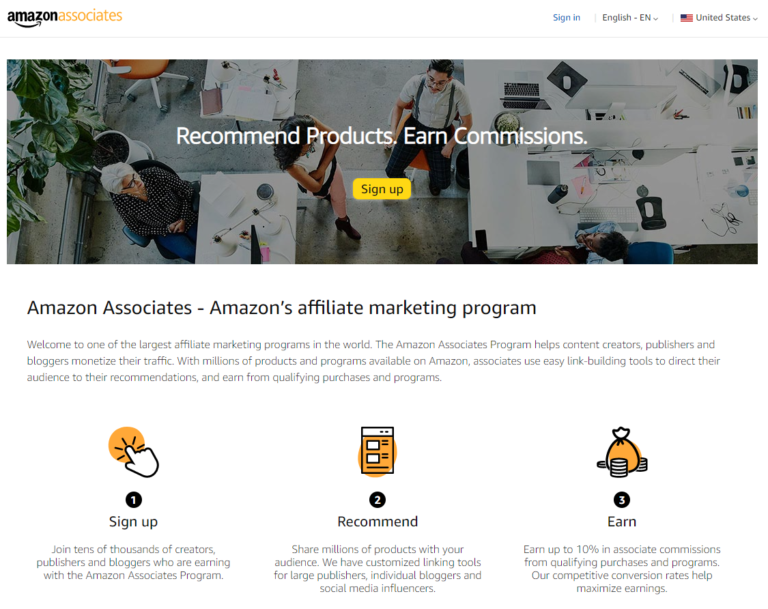Click the pointing hand Sign up icon
Image resolution: width=768 pixels, height=609 pixels.
(x=133, y=452)
